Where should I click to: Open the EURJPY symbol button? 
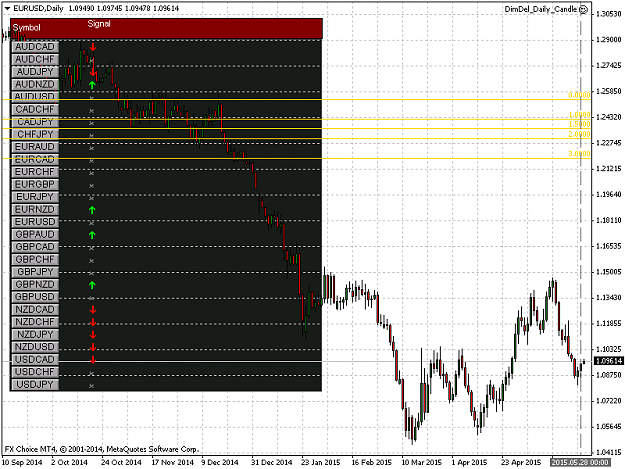coord(35,197)
